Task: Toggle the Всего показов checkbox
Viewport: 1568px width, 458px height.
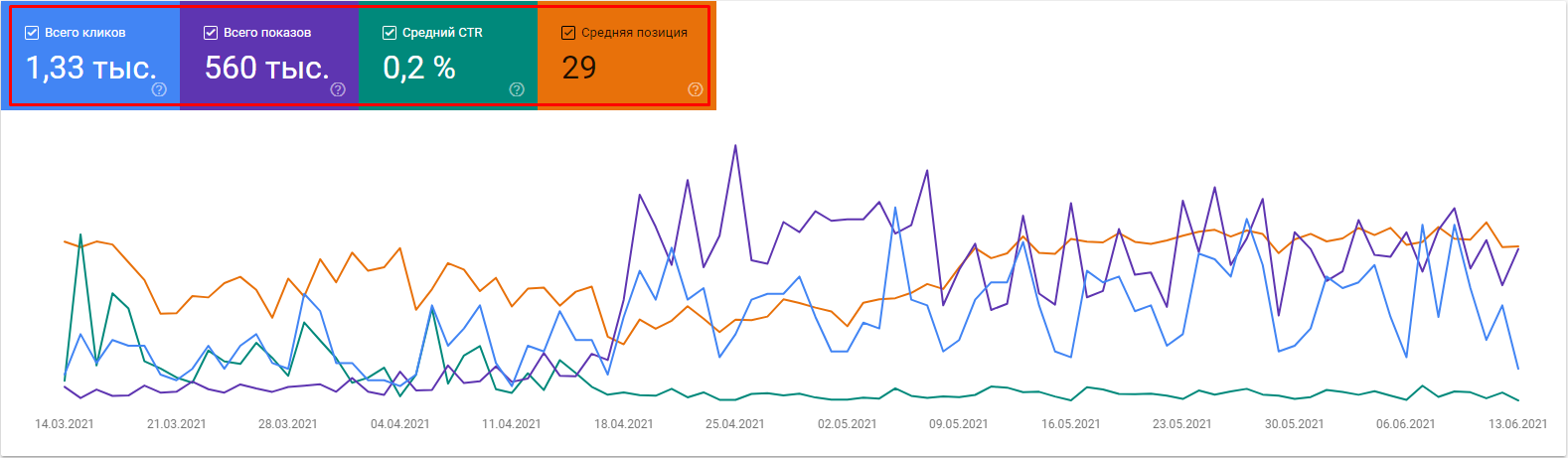Action: coord(211,33)
